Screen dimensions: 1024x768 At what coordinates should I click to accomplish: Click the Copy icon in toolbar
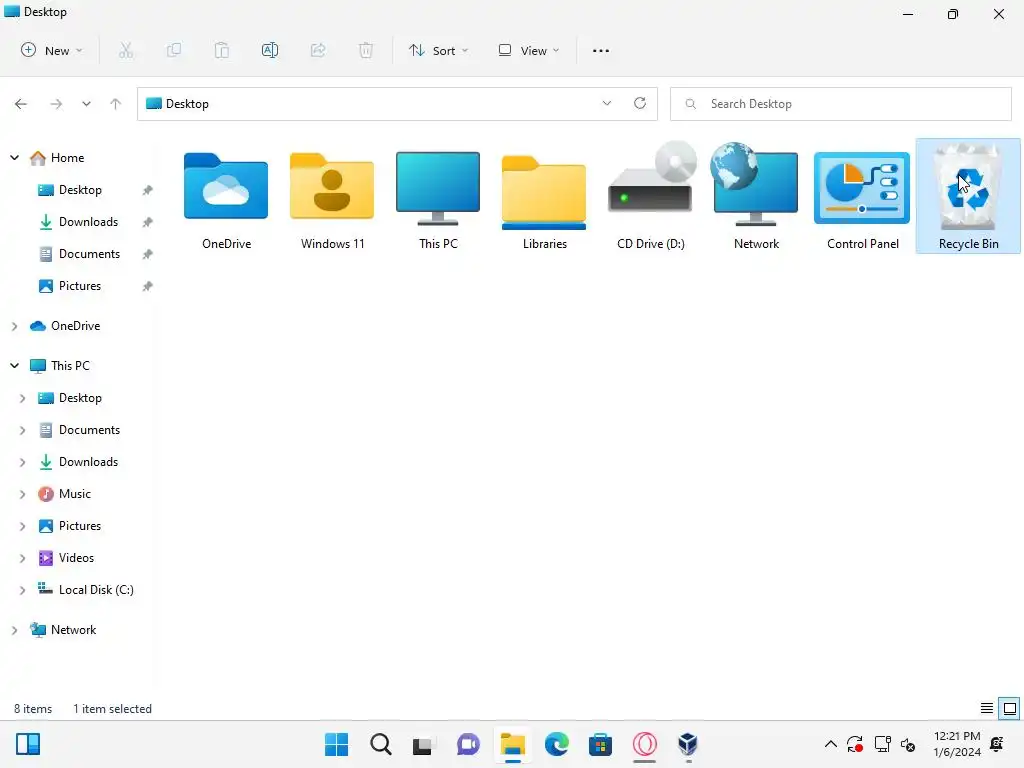tap(174, 50)
